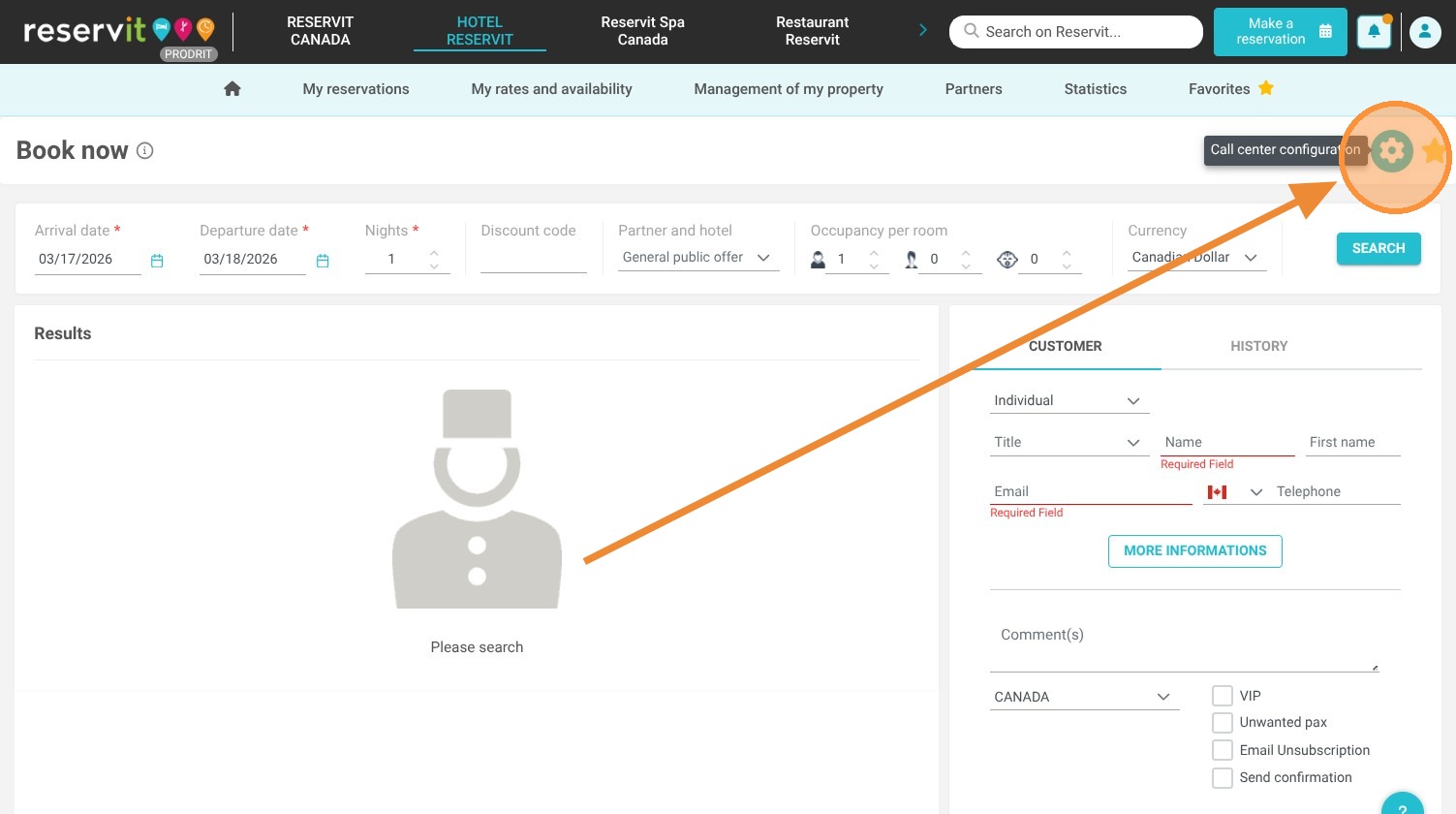Tick the VIP checkbox
1456x814 pixels.
coord(1223,696)
